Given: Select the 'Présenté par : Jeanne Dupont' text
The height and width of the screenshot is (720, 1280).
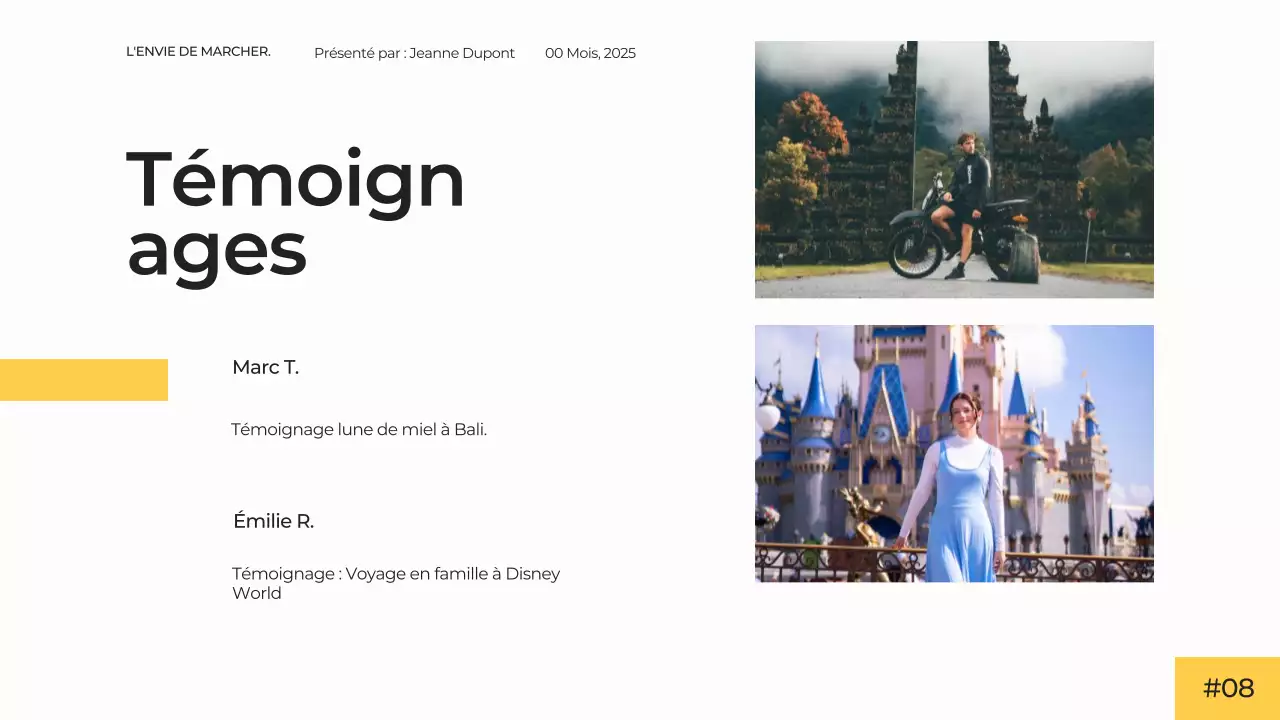Looking at the screenshot, I should click(414, 53).
